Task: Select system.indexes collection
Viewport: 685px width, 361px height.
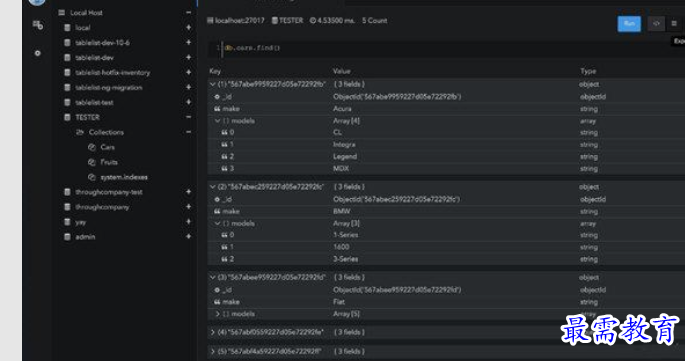Action: 124,177
